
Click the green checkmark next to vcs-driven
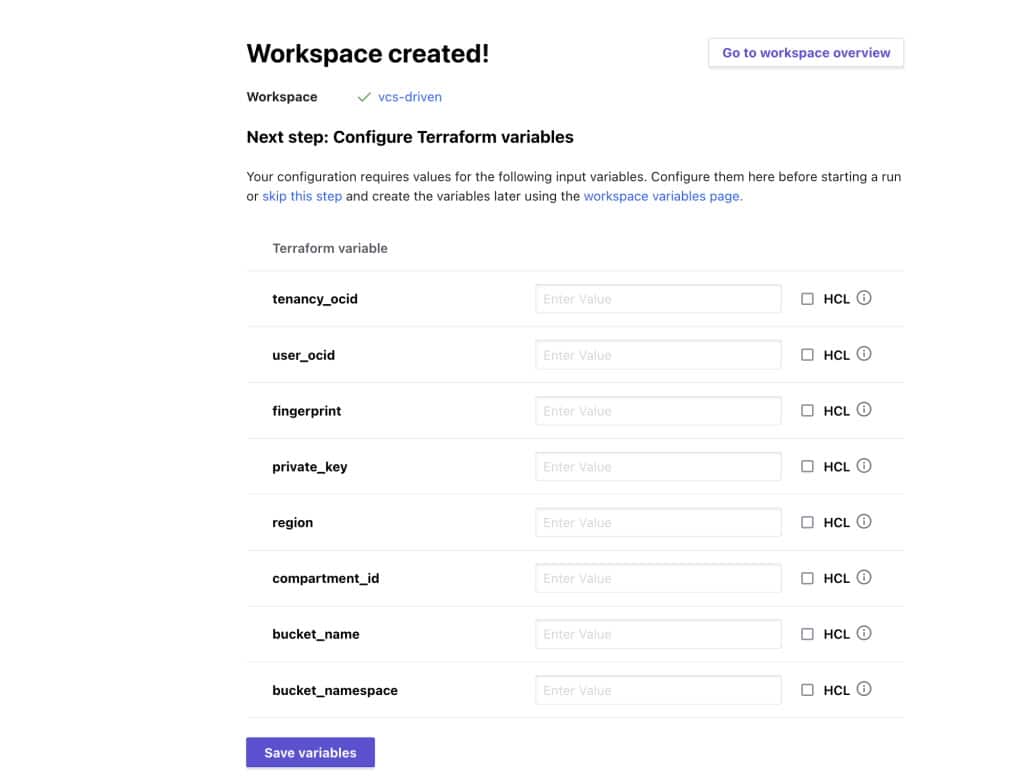[x=364, y=97]
